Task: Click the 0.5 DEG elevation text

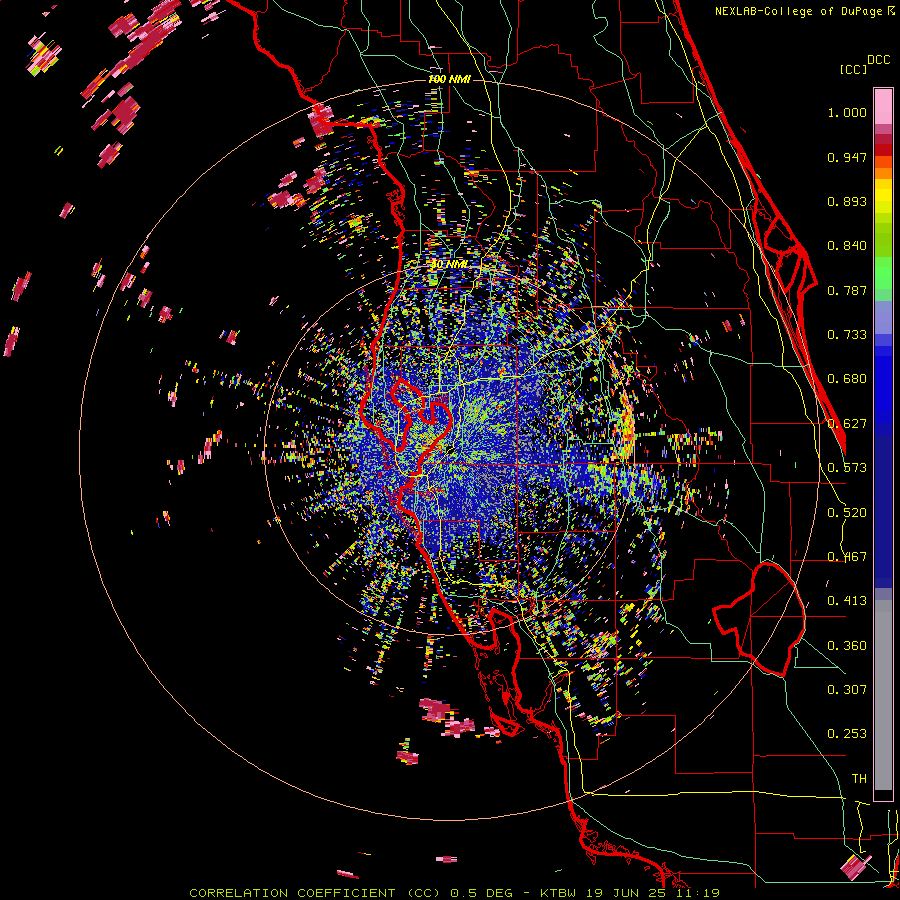Action: point(481,893)
